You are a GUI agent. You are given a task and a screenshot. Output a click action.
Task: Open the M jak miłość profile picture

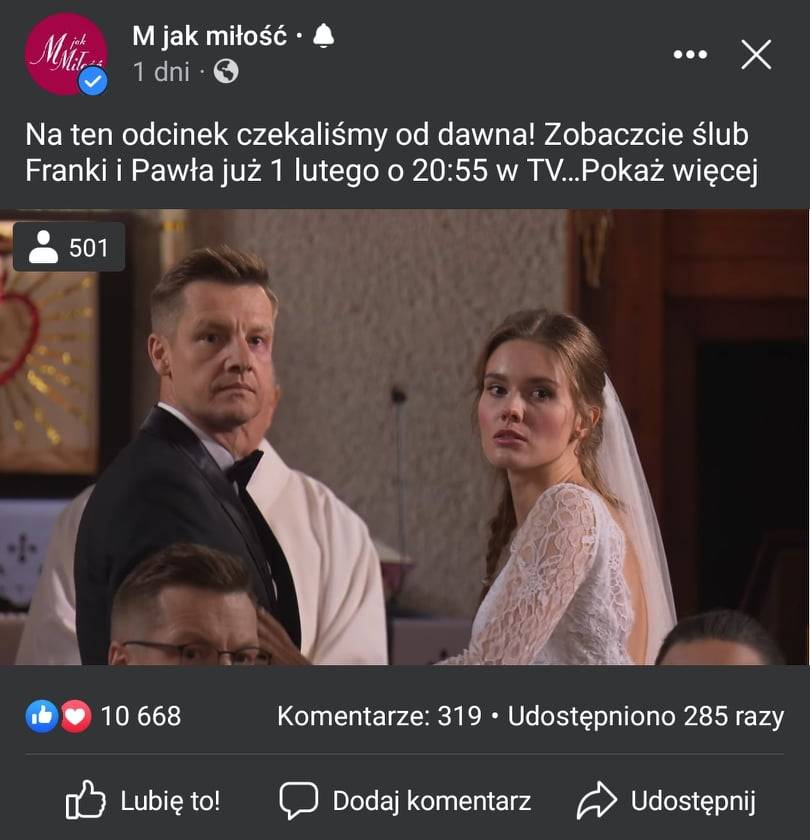(66, 54)
